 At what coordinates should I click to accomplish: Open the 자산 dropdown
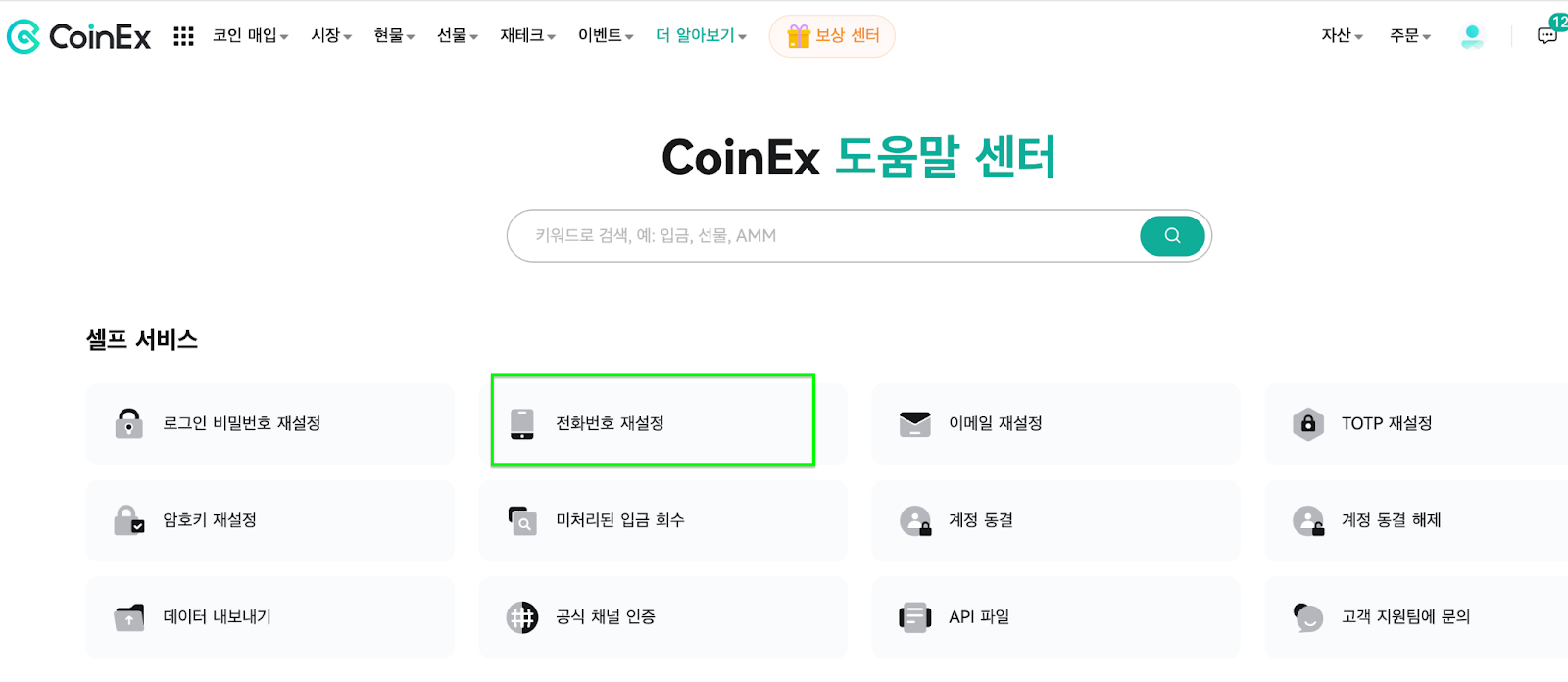[1342, 36]
